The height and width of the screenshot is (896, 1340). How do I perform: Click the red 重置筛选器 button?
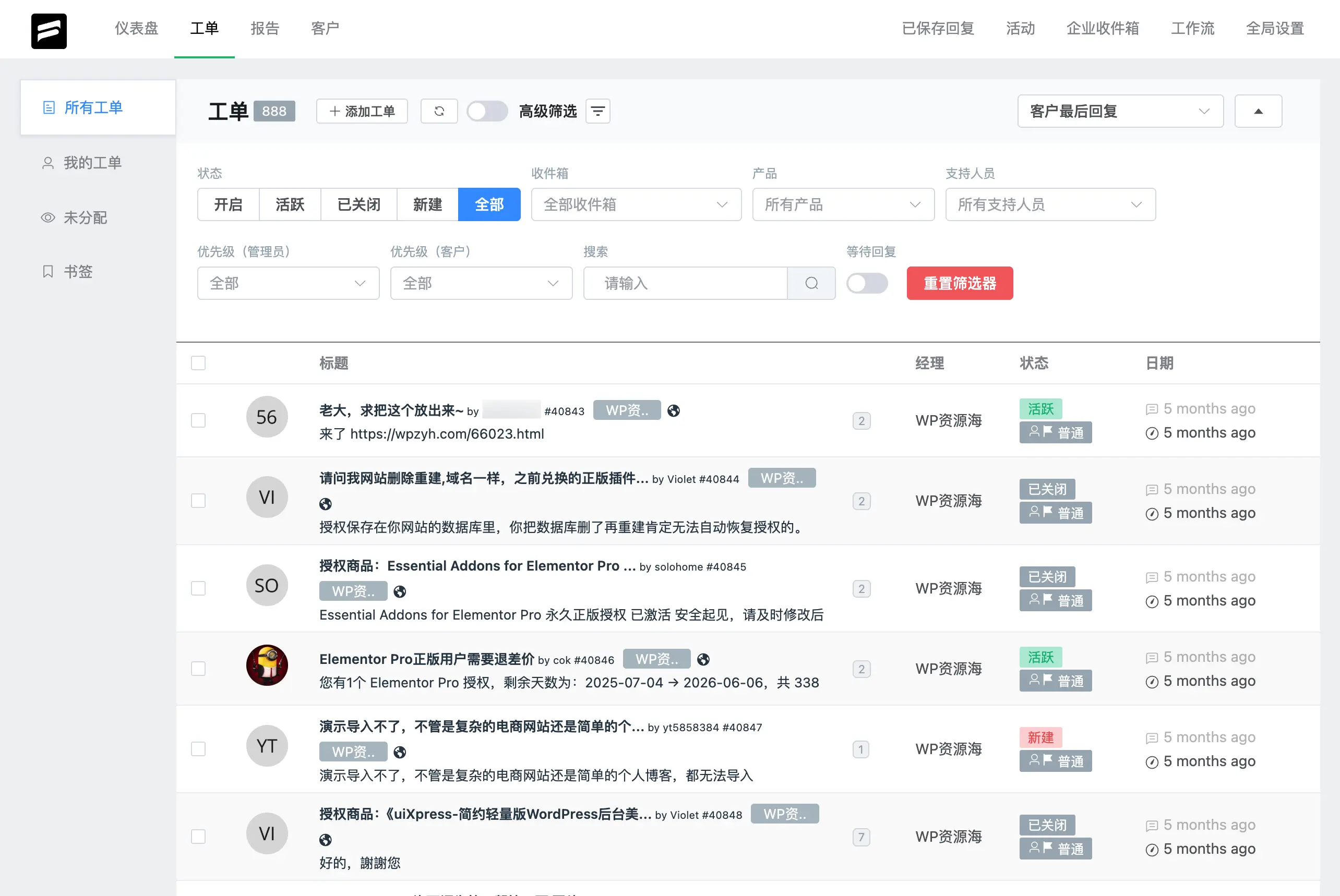click(960, 283)
